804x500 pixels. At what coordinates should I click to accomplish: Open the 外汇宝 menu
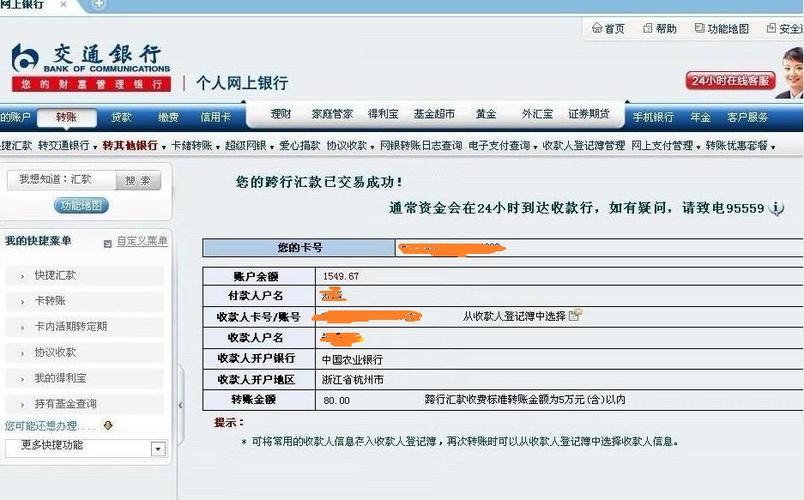click(x=537, y=114)
